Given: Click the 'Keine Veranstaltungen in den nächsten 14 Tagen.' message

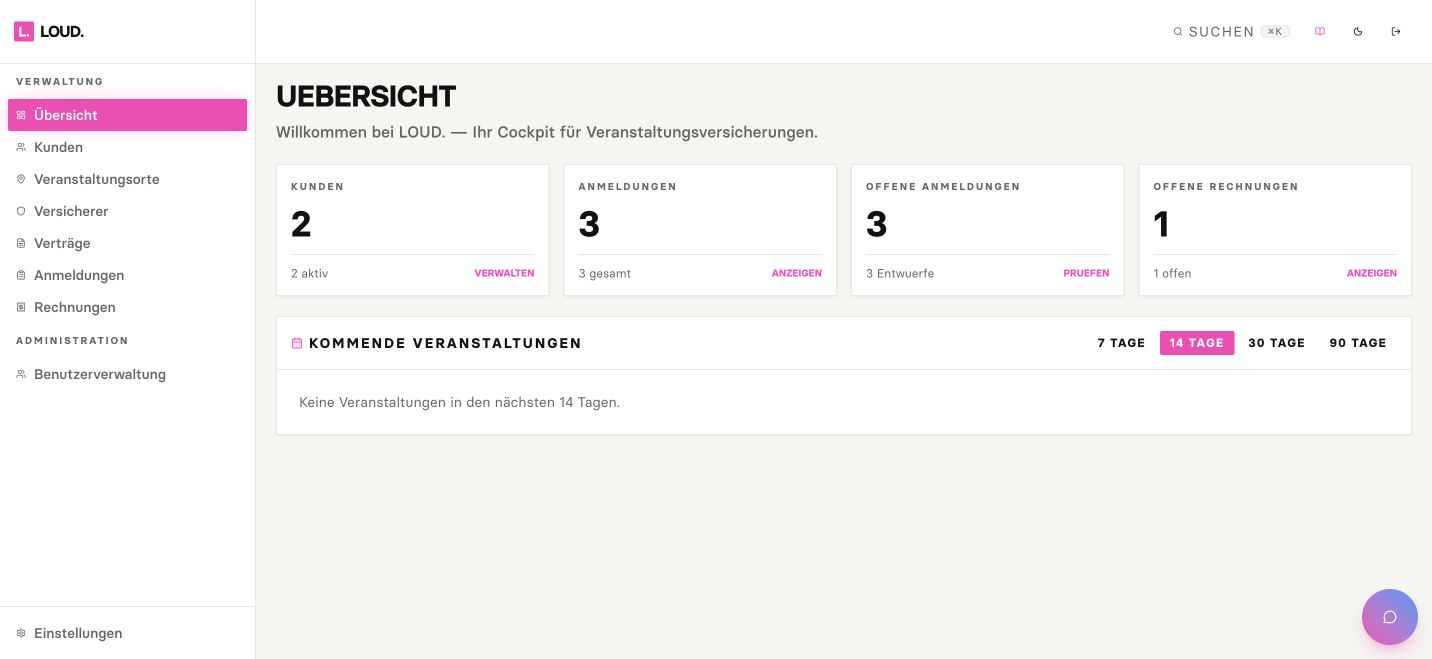Looking at the screenshot, I should tap(460, 402).
